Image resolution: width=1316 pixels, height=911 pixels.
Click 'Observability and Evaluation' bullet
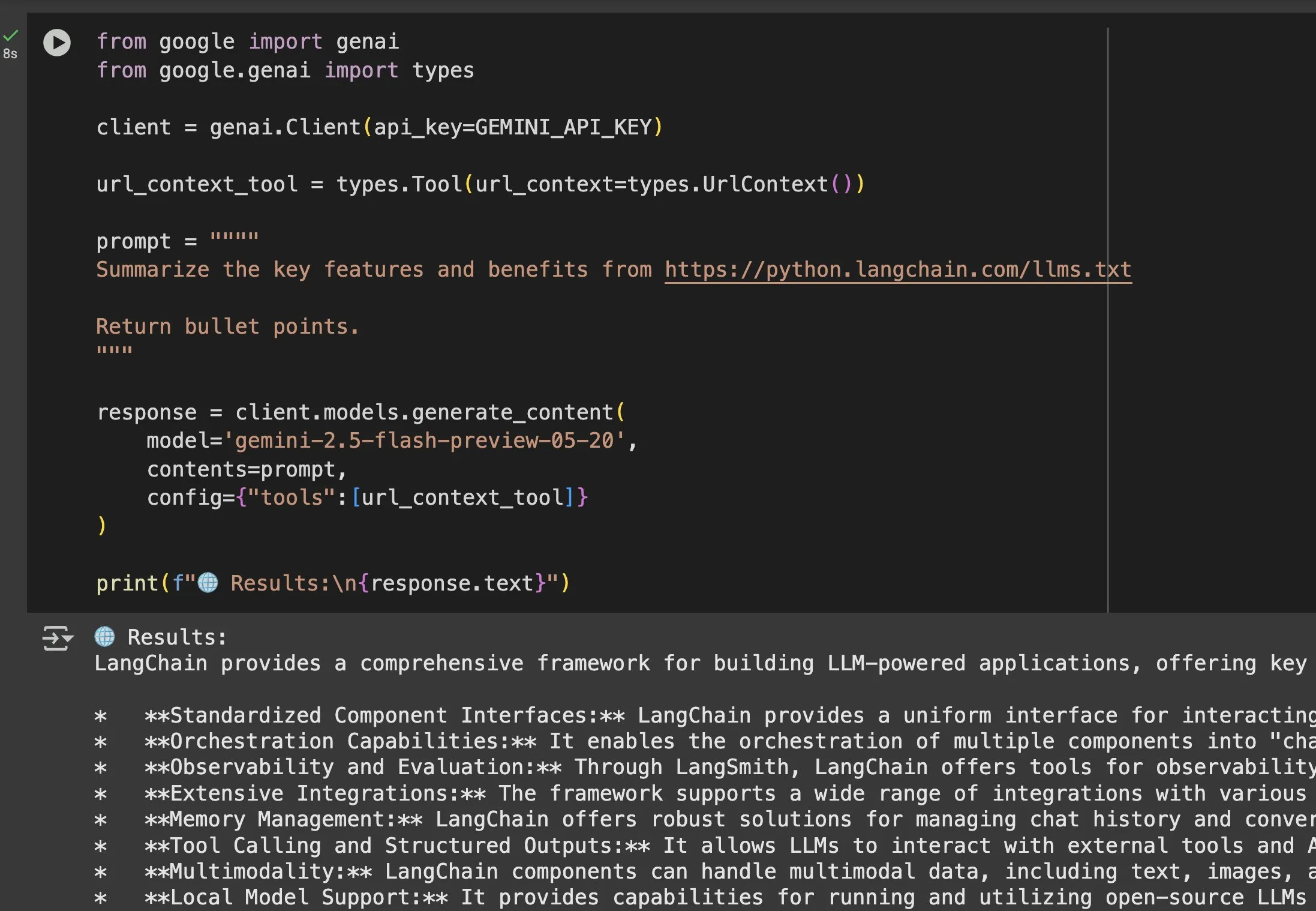(x=705, y=767)
